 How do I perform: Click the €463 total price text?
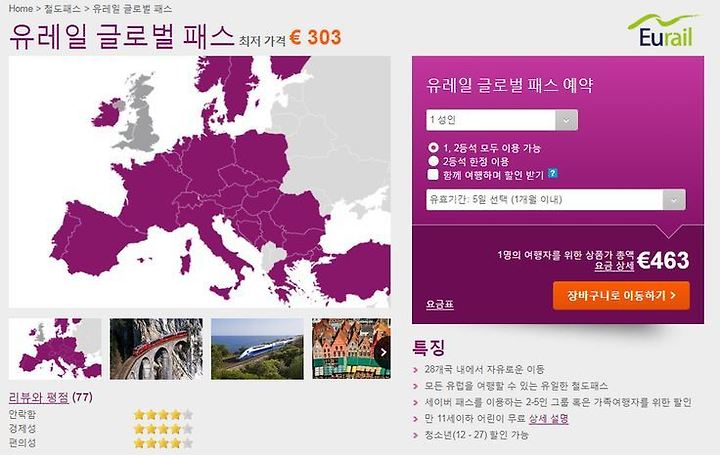[x=663, y=260]
